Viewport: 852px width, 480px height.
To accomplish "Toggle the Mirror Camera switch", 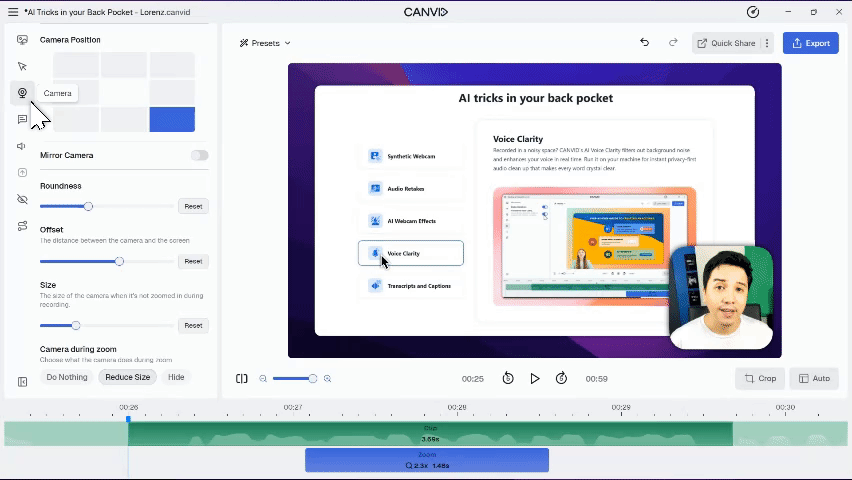I will pos(199,155).
